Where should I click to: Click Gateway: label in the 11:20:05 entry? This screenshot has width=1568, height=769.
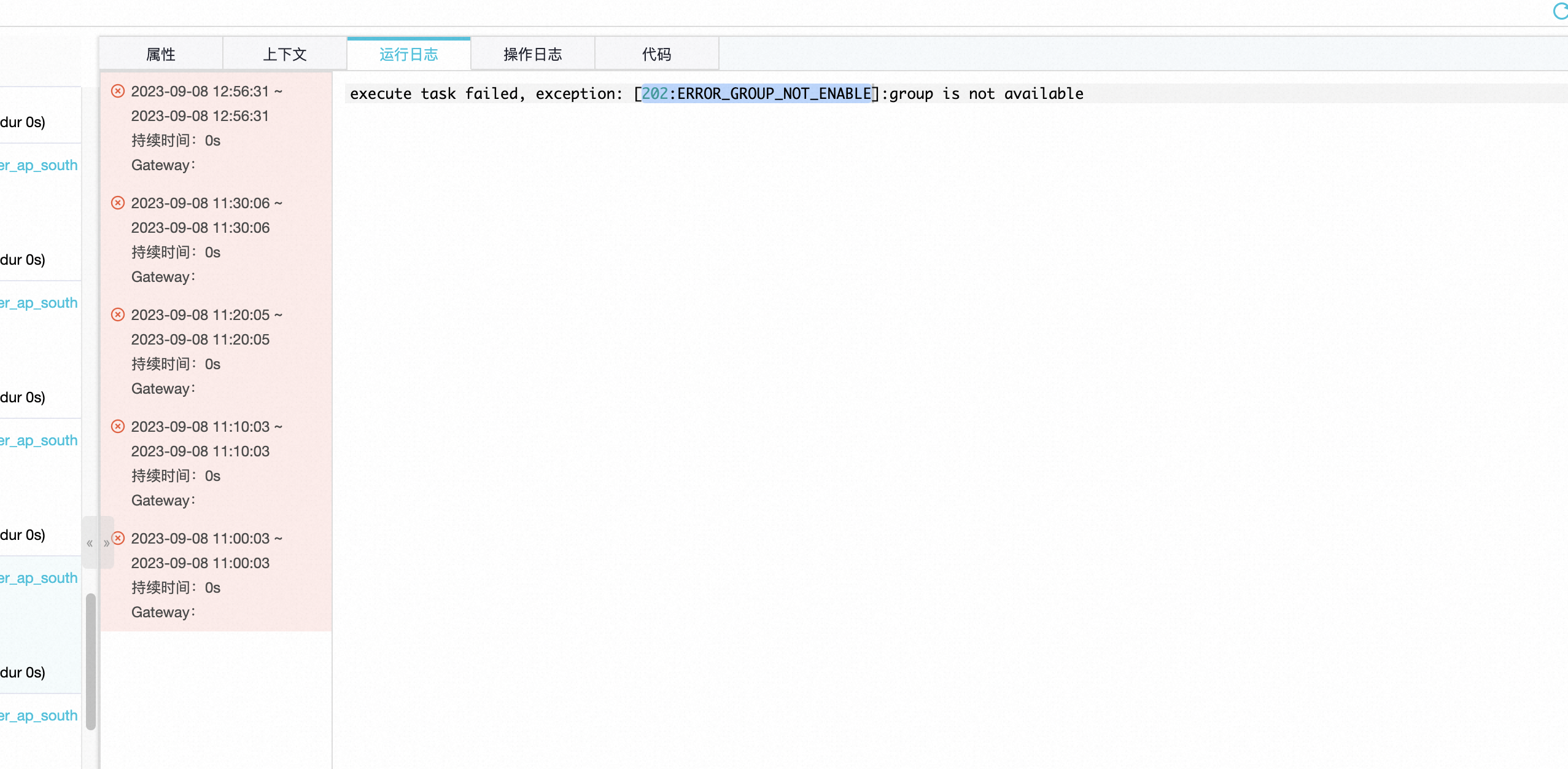click(163, 389)
